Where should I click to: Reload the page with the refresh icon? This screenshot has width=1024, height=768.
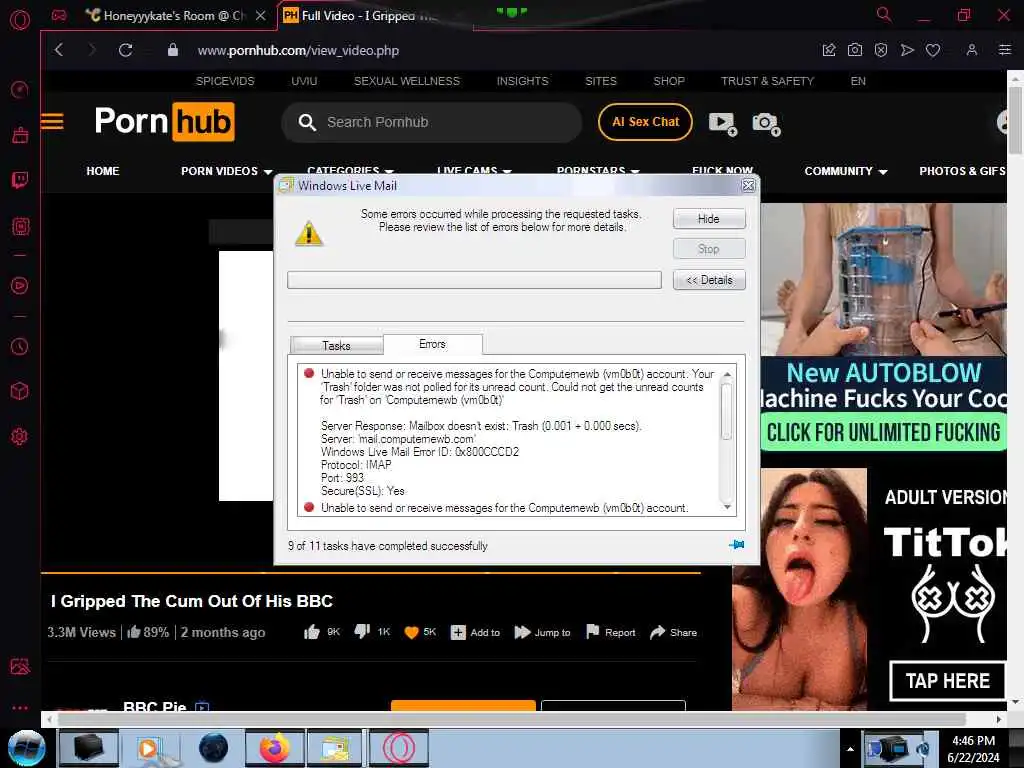(125, 50)
